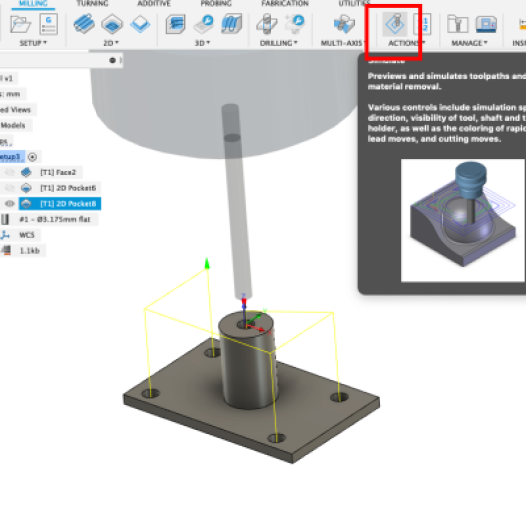Screen dimensions: 526x526
Task: Open the DRILLING dropdown menu
Action: point(279,43)
